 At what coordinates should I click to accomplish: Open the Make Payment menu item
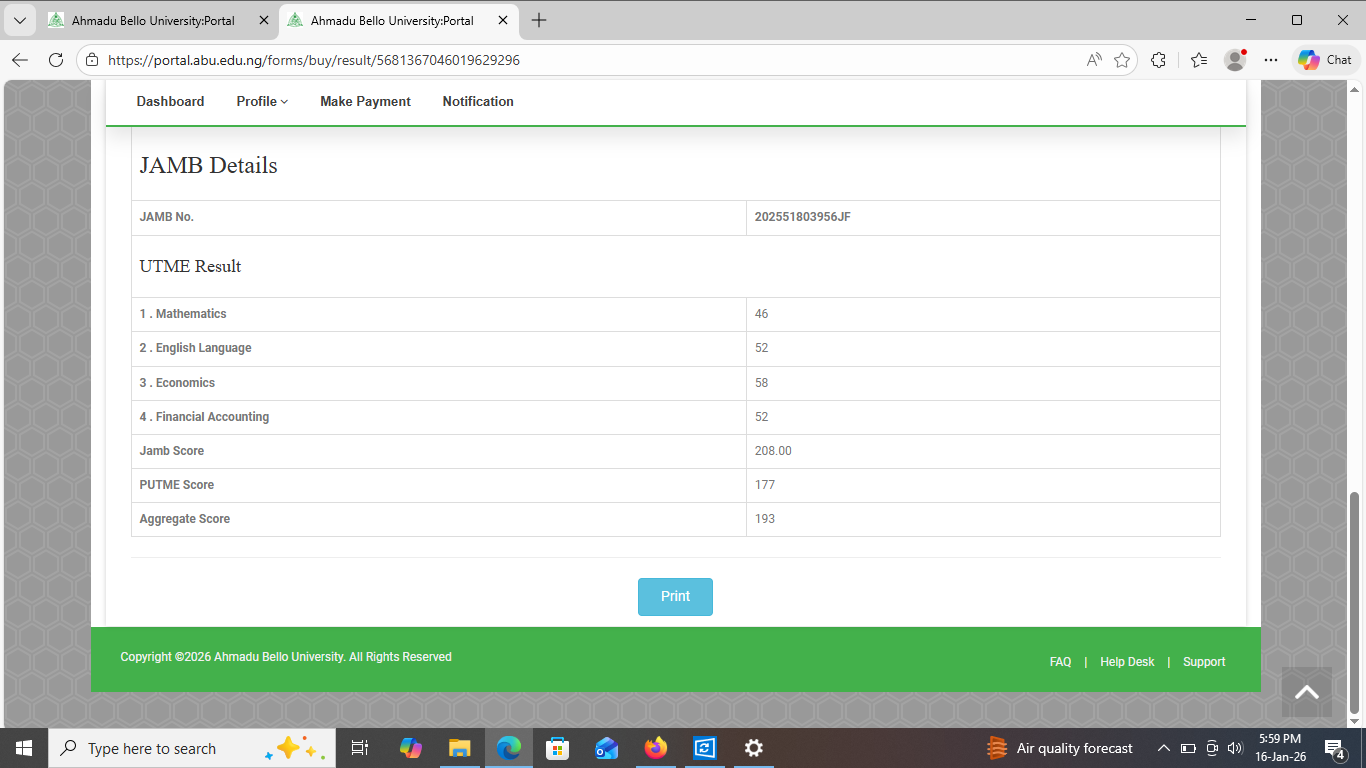[365, 101]
